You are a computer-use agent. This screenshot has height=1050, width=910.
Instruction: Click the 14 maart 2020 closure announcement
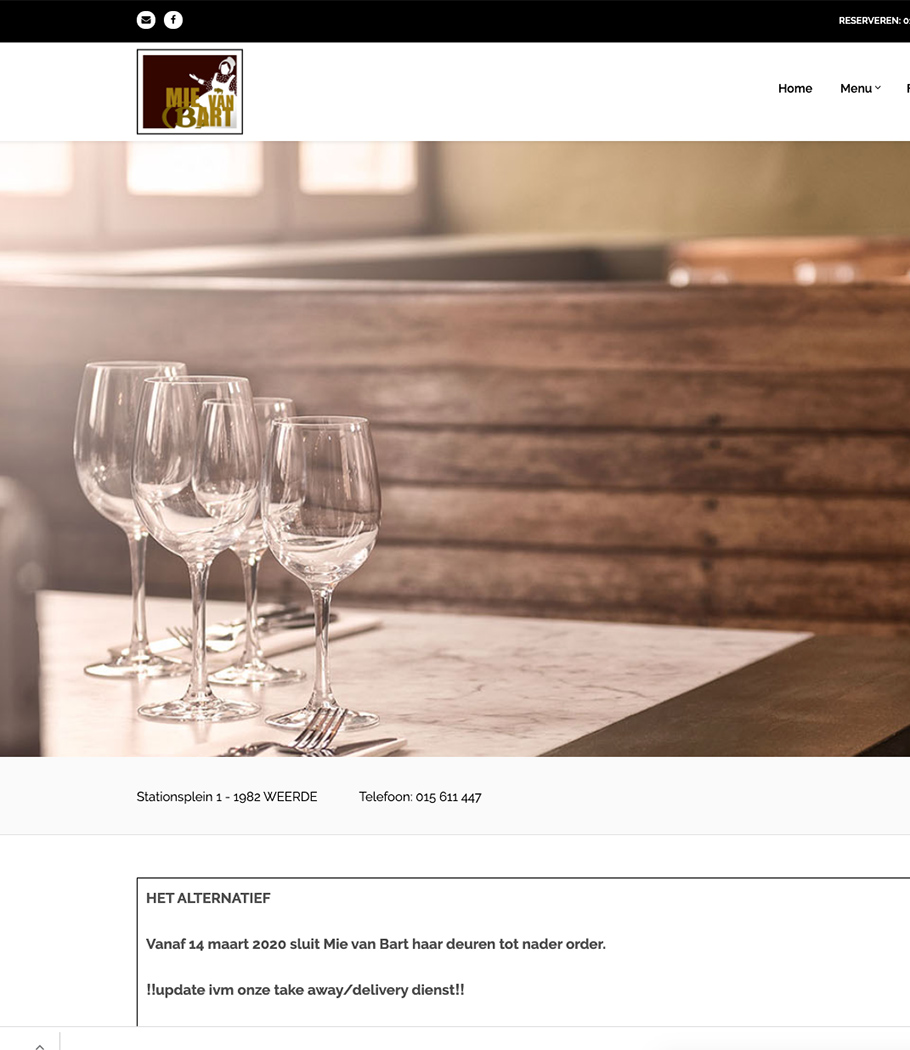tap(376, 944)
